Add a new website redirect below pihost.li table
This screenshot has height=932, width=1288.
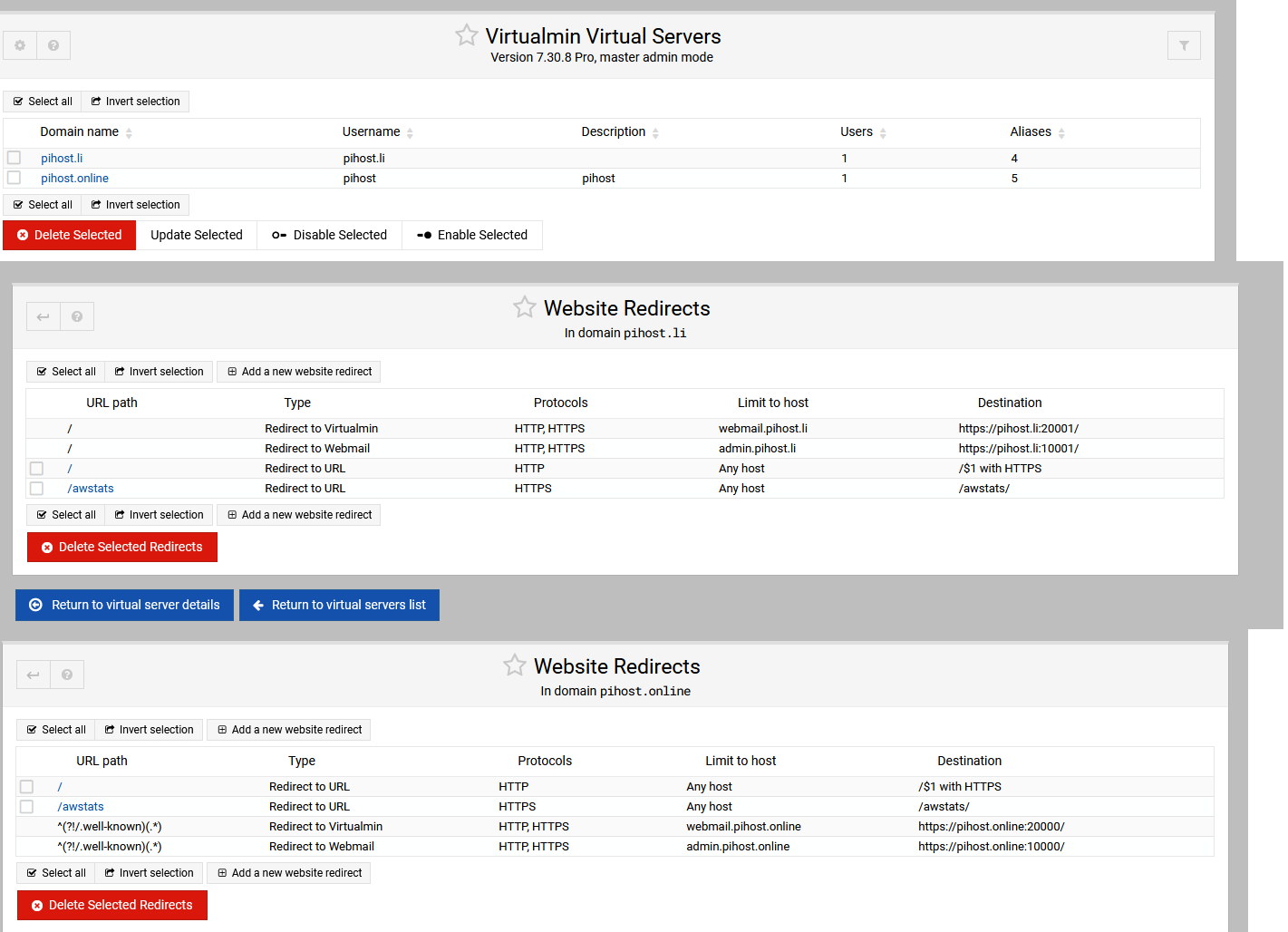click(299, 515)
